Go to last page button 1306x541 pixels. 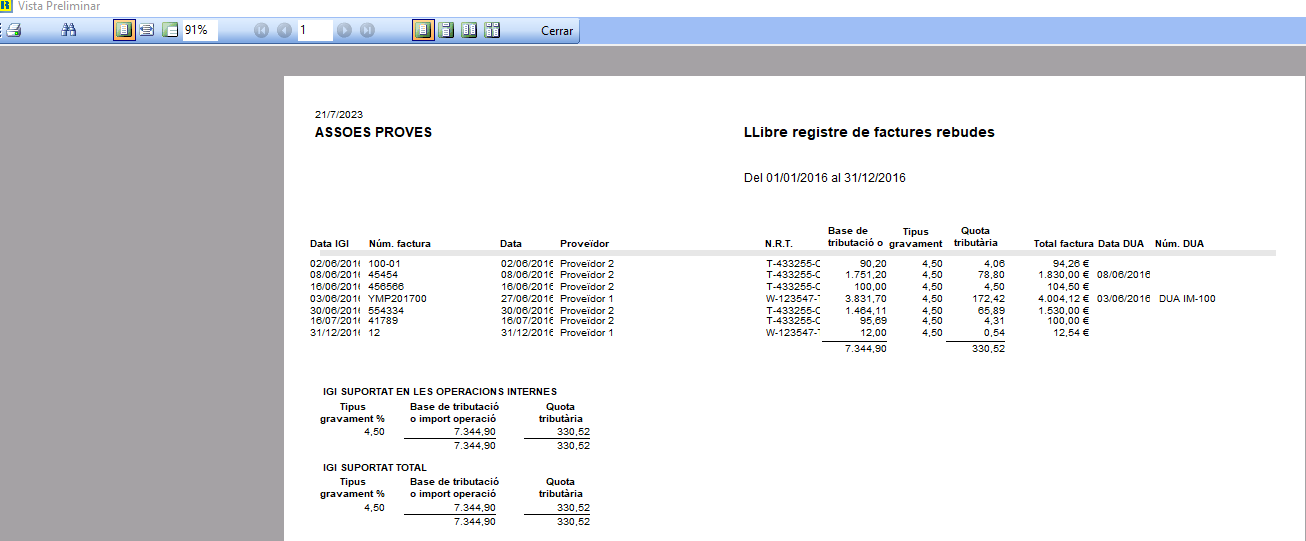click(x=367, y=30)
